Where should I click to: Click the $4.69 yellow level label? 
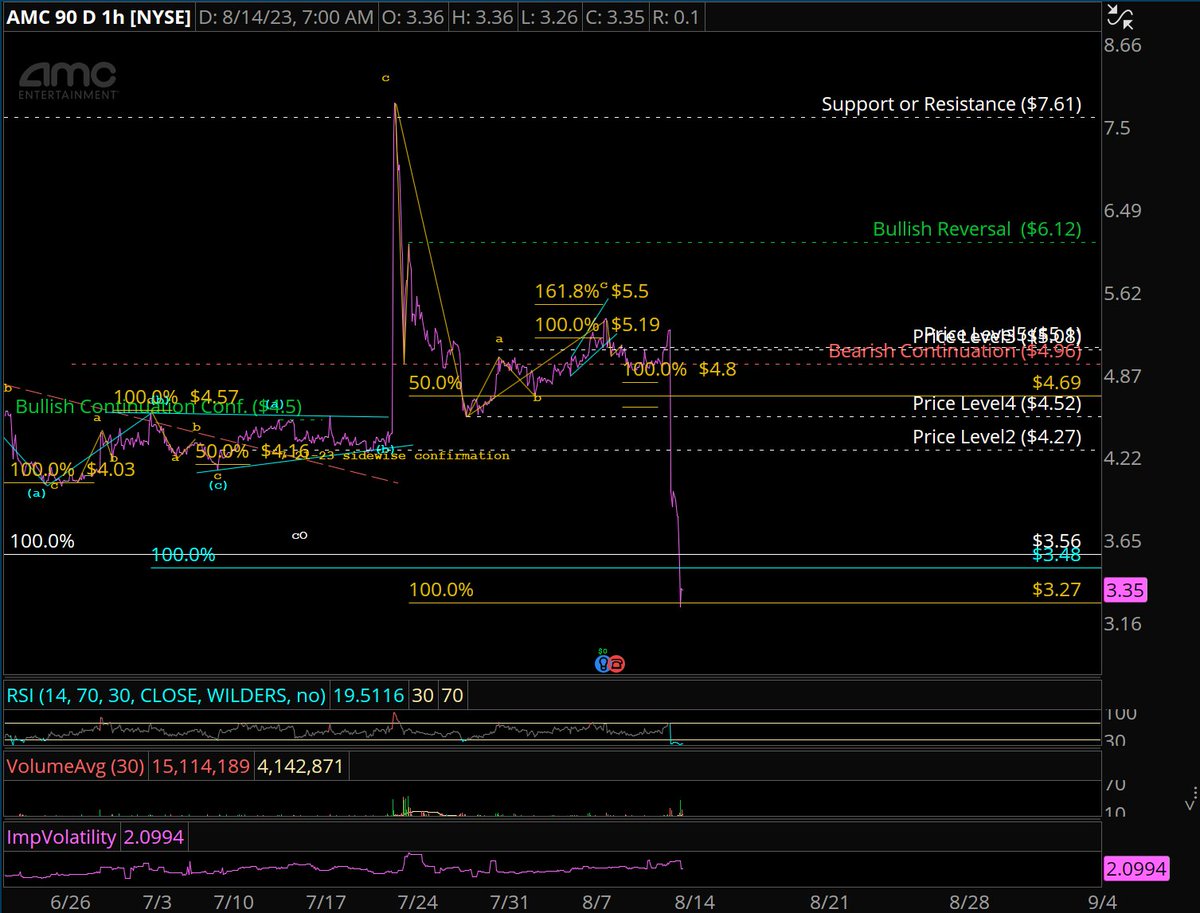[1056, 382]
